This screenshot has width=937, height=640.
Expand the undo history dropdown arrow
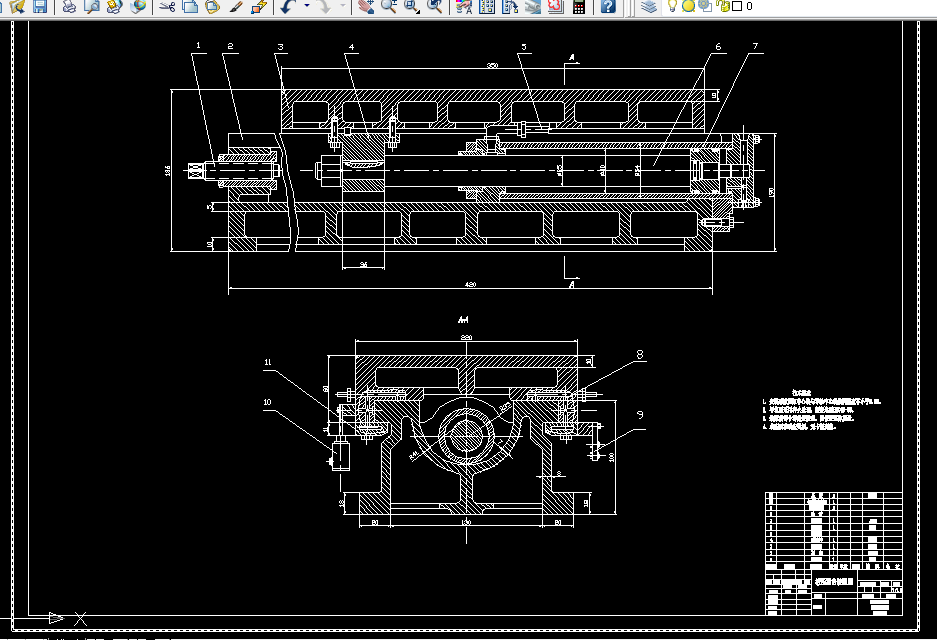pos(307,6)
